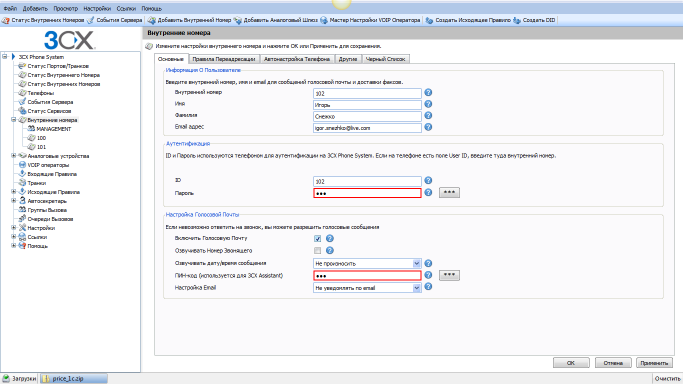Help icon next to Пароль field

[x=428, y=192]
